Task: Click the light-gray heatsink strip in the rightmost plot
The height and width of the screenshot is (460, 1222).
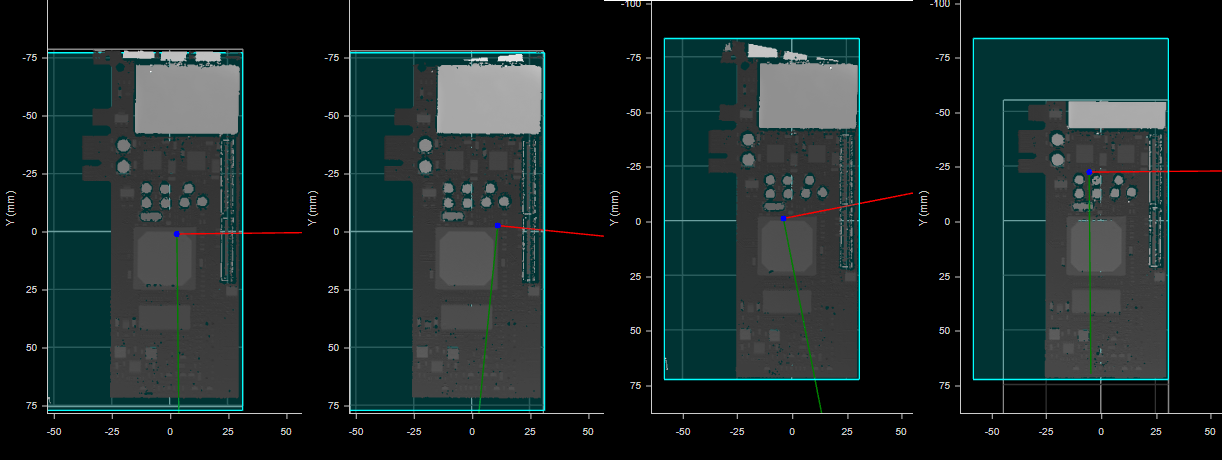Action: (1117, 114)
